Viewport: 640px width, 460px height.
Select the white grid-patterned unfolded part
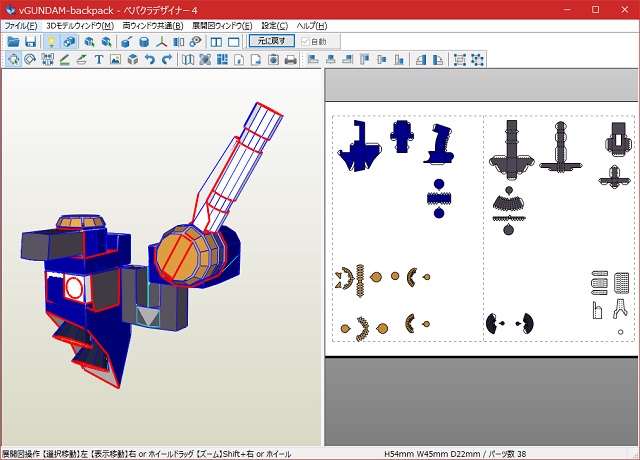tap(621, 282)
